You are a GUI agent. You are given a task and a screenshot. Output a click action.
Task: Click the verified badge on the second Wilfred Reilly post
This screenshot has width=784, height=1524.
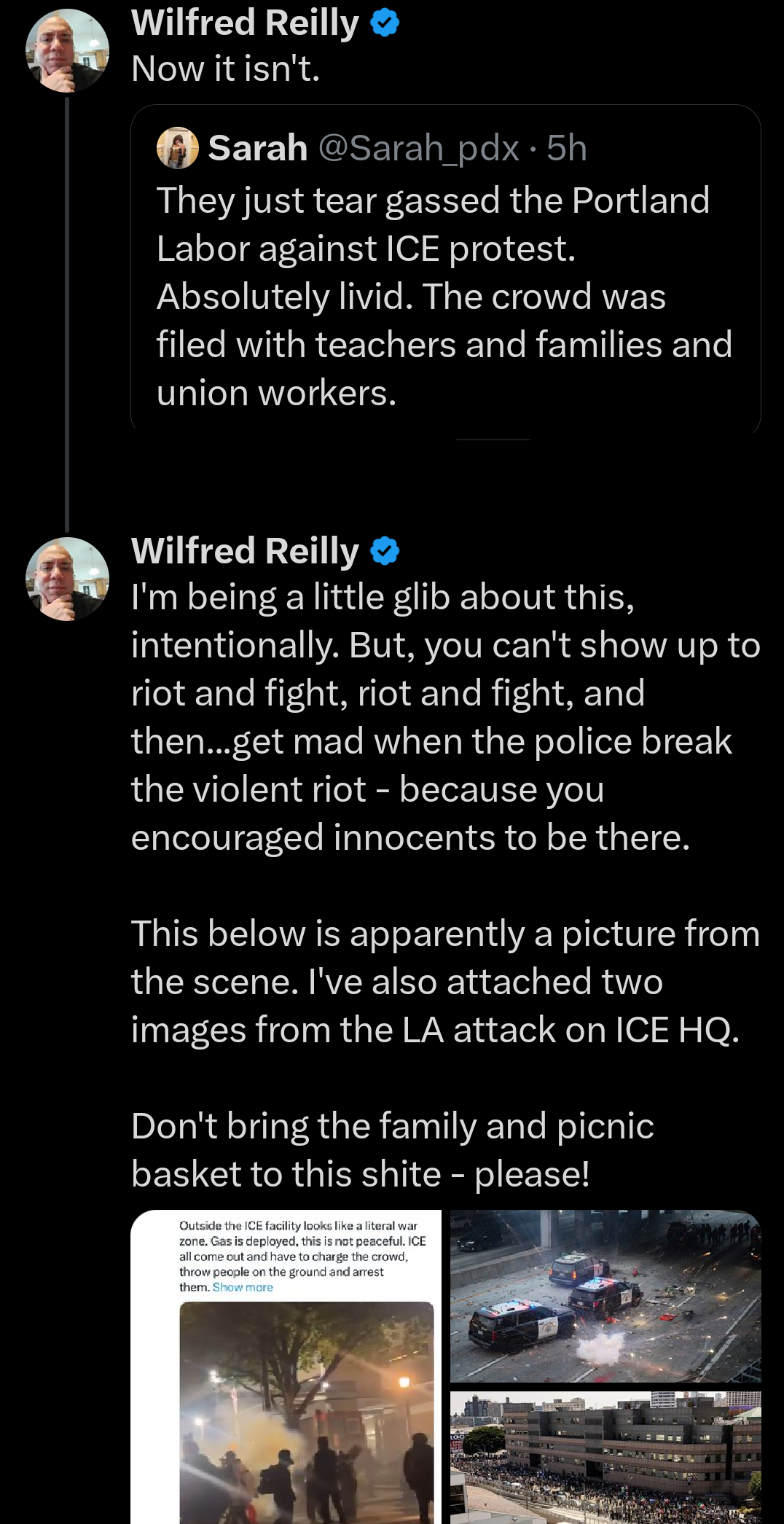tap(384, 552)
